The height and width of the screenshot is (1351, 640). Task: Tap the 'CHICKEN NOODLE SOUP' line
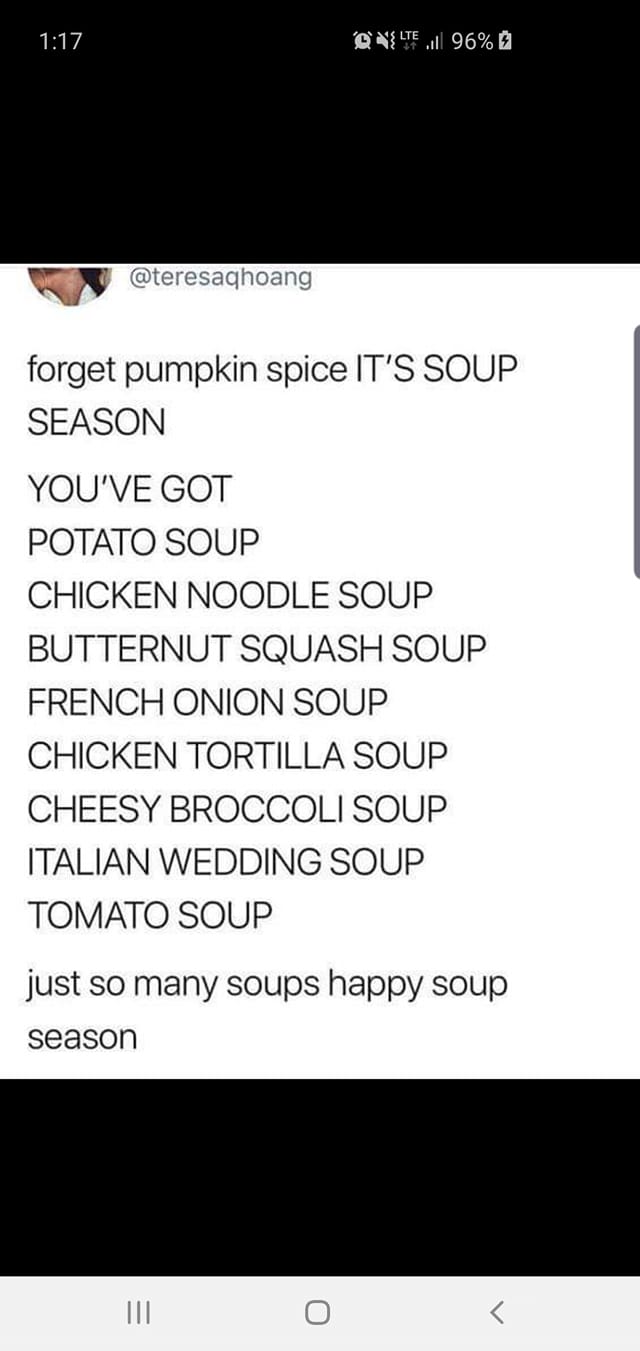[x=230, y=596]
